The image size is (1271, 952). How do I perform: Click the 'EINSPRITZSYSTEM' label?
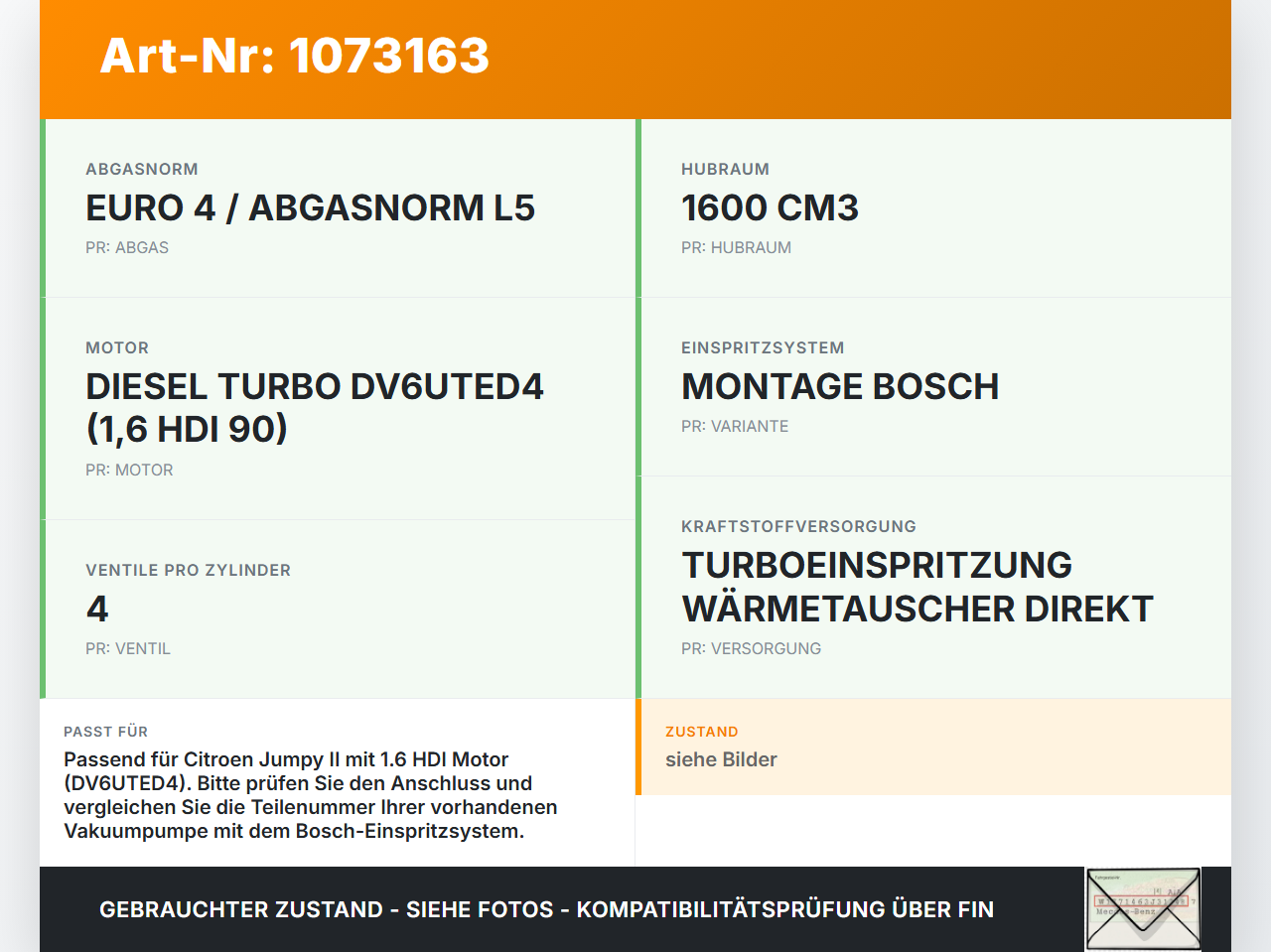763,348
